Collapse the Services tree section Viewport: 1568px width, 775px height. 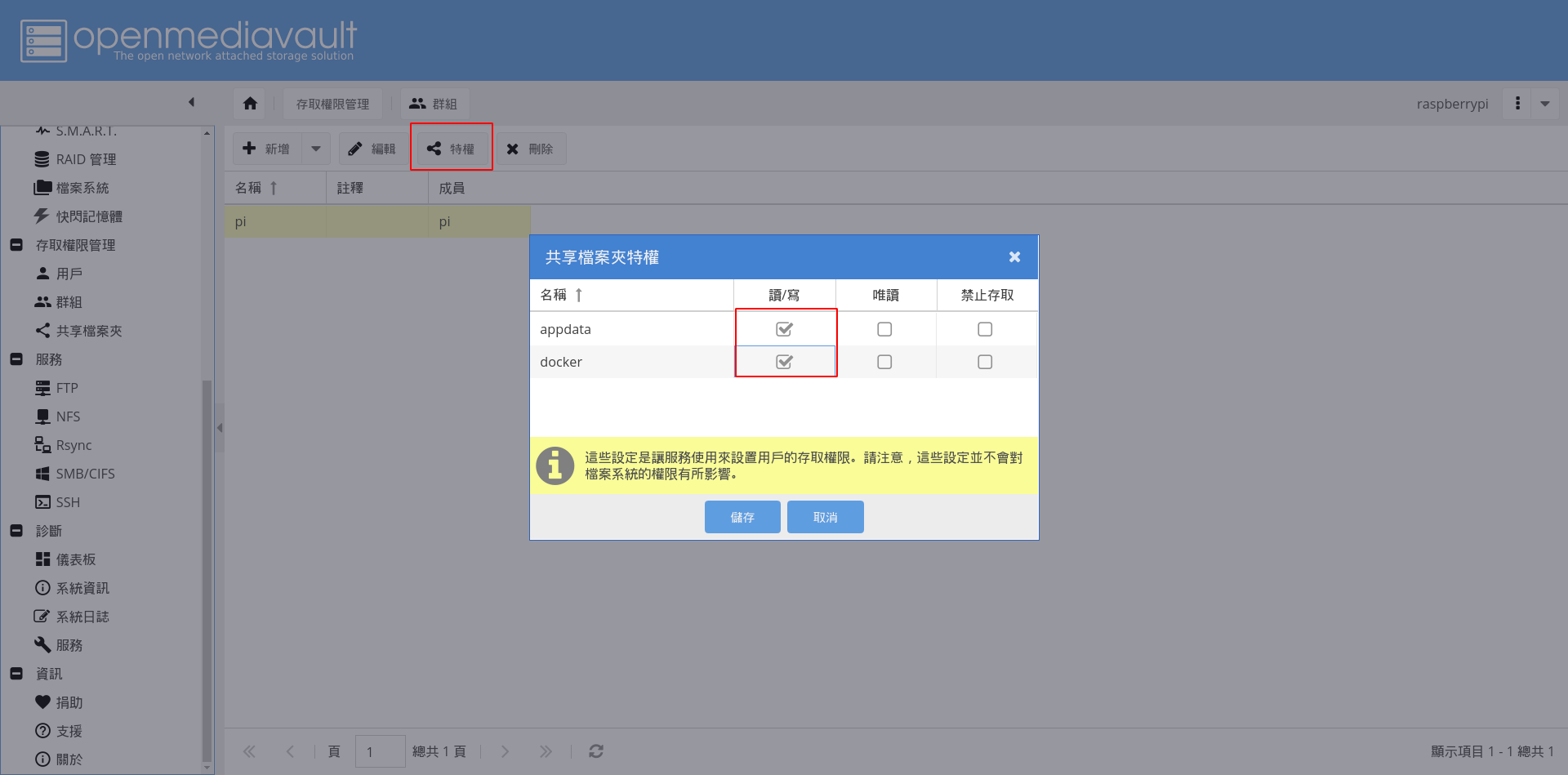[16, 359]
